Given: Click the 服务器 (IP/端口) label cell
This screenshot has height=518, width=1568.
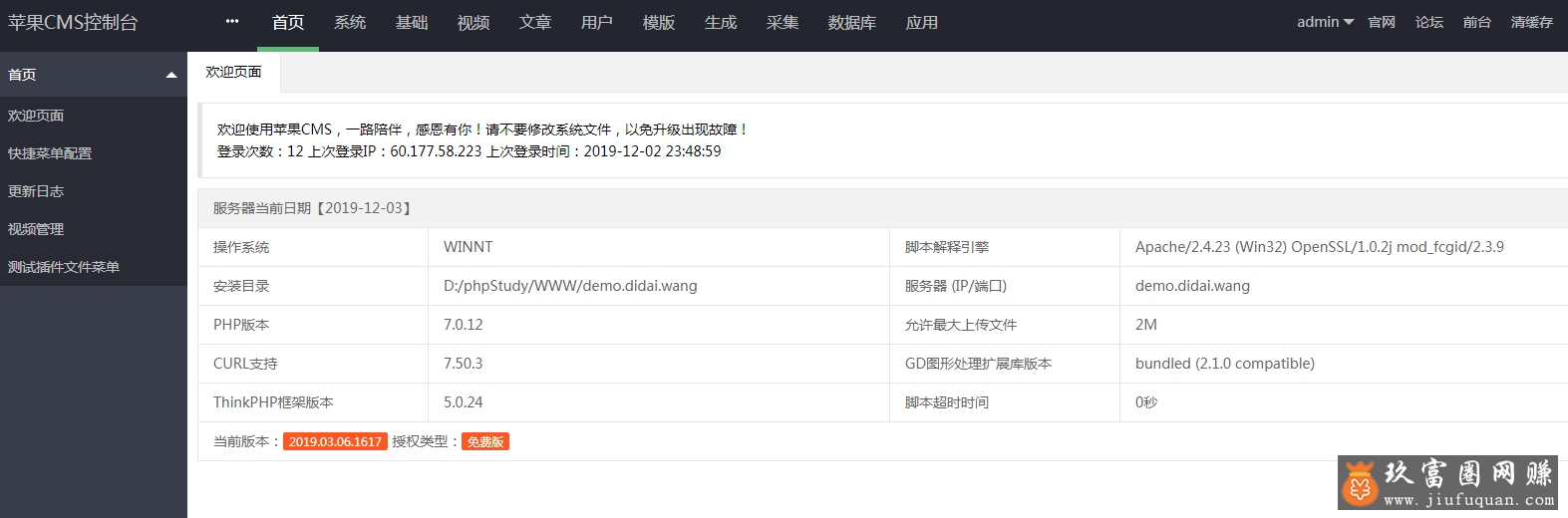Looking at the screenshot, I should pos(1005,286).
